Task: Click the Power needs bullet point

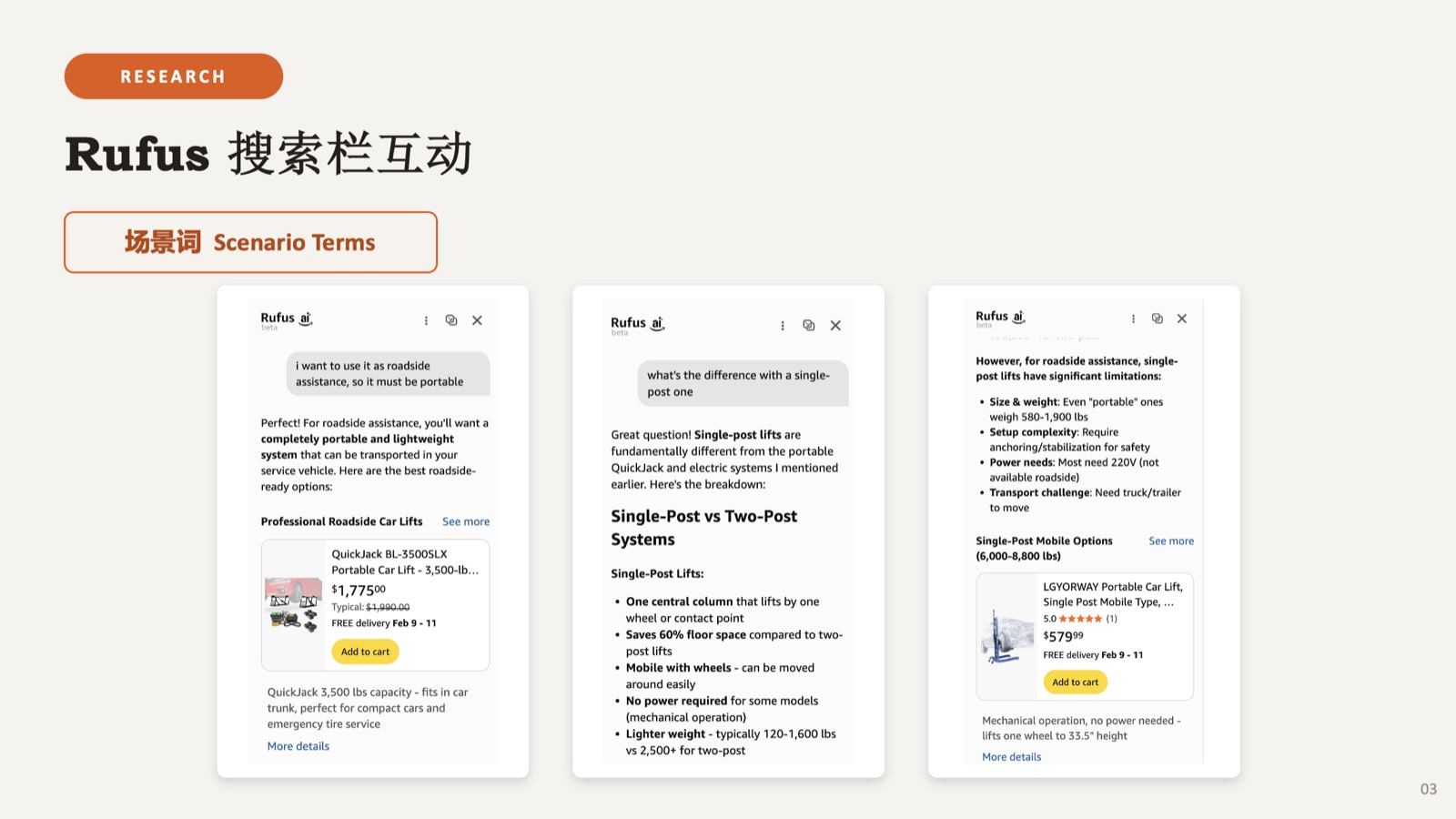Action: coord(1074,470)
